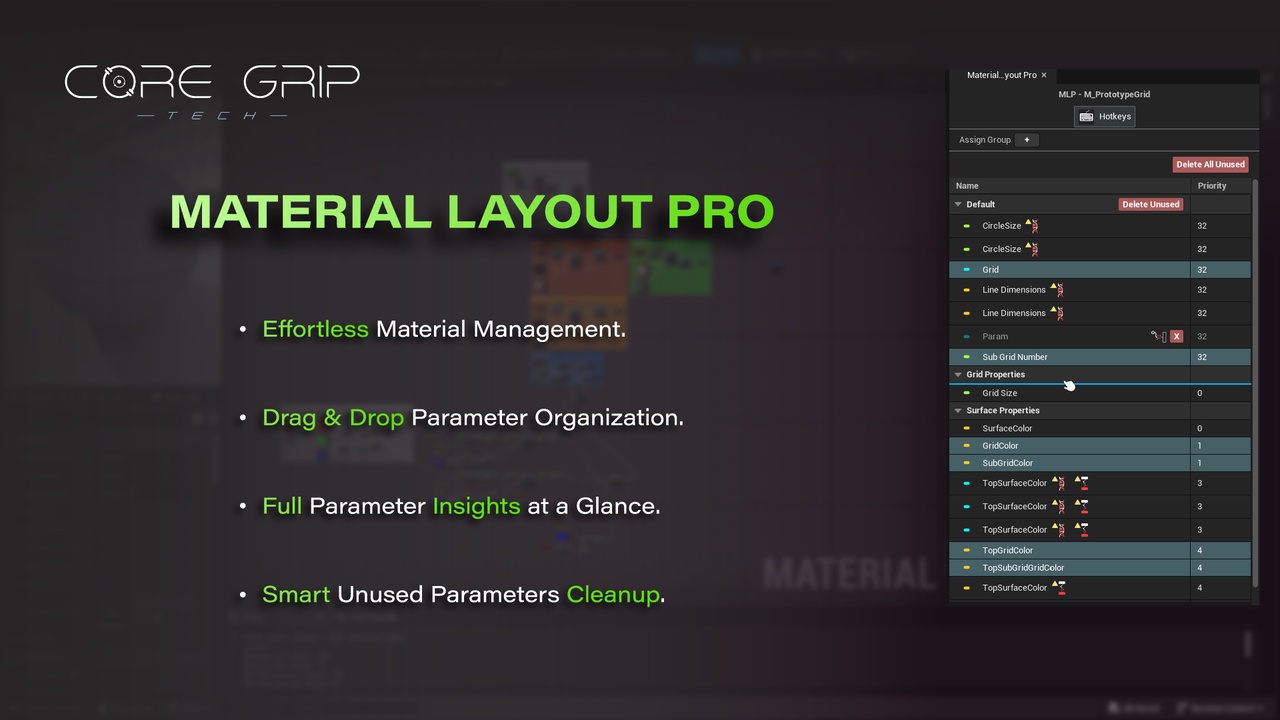This screenshot has width=1280, height=720.
Task: Click the link icon on the Param row
Action: [1158, 337]
